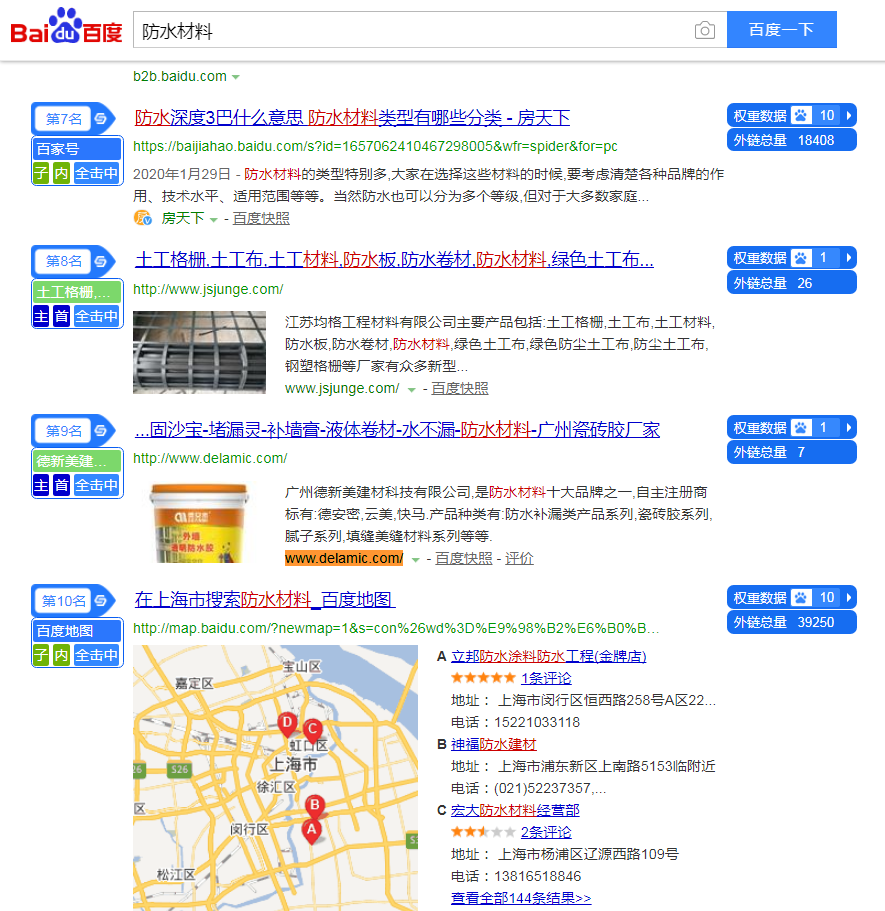Select map marker B
The width and height of the screenshot is (885, 911).
point(315,805)
